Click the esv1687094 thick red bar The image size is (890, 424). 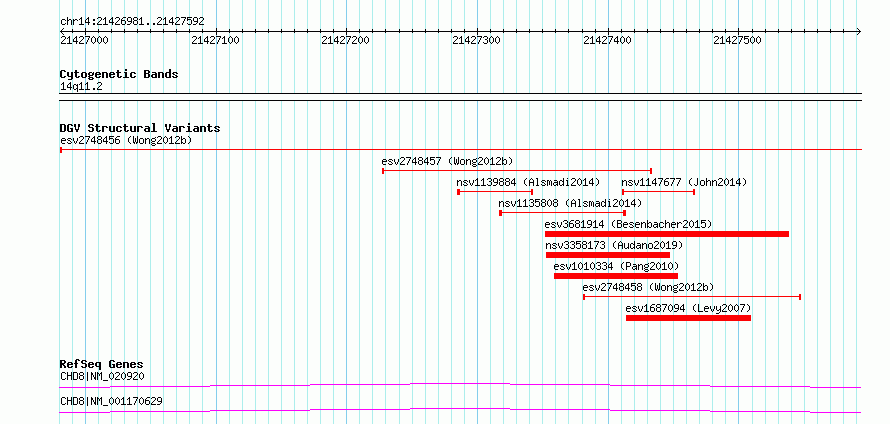(689, 318)
